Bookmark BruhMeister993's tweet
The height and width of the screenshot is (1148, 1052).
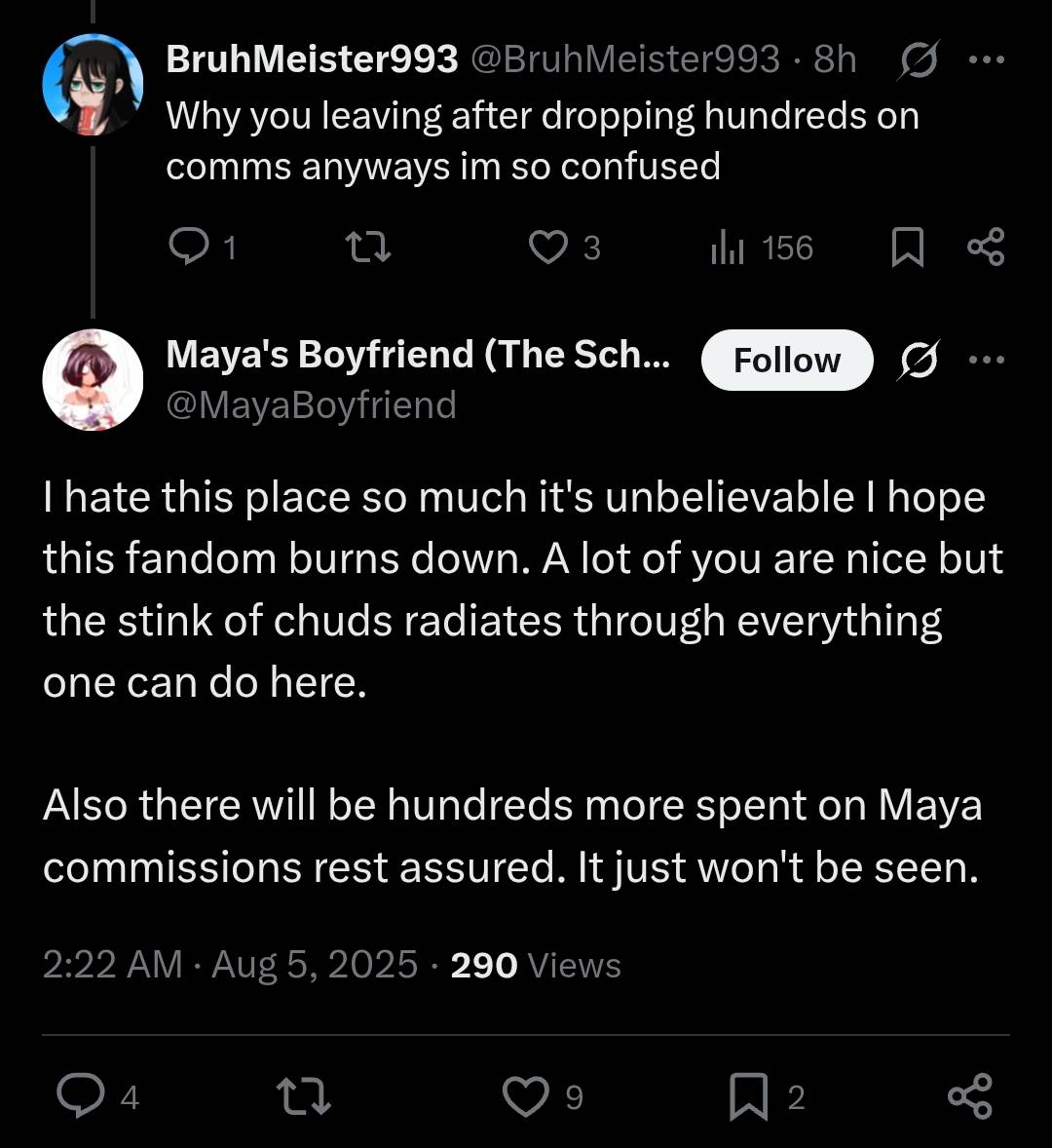click(907, 248)
